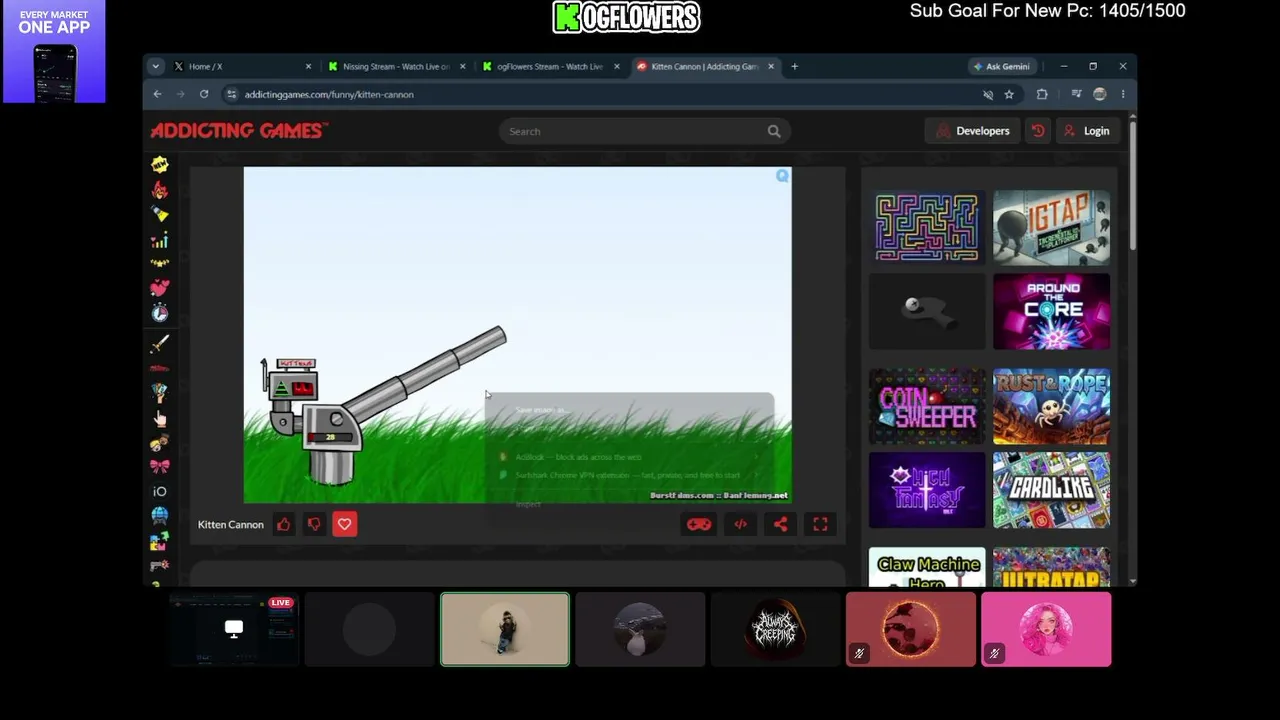
Task: Click the search magnifier icon in the search bar
Action: click(774, 131)
